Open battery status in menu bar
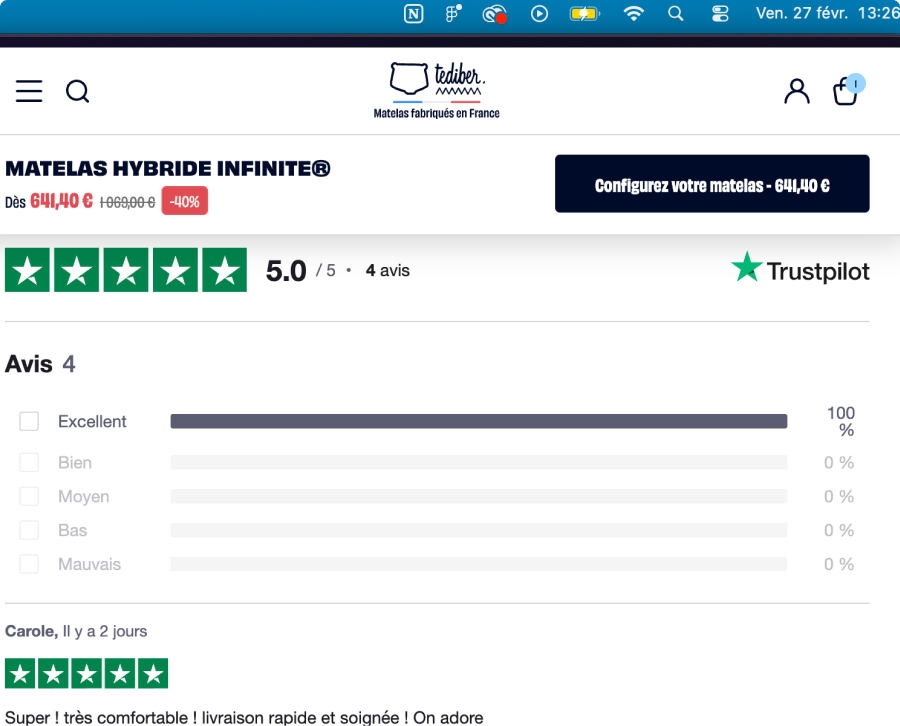The image size is (900, 726). coord(584,13)
